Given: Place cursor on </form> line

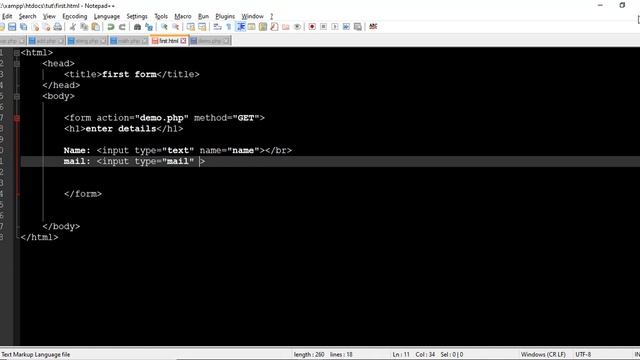Looking at the screenshot, I should point(83,194).
